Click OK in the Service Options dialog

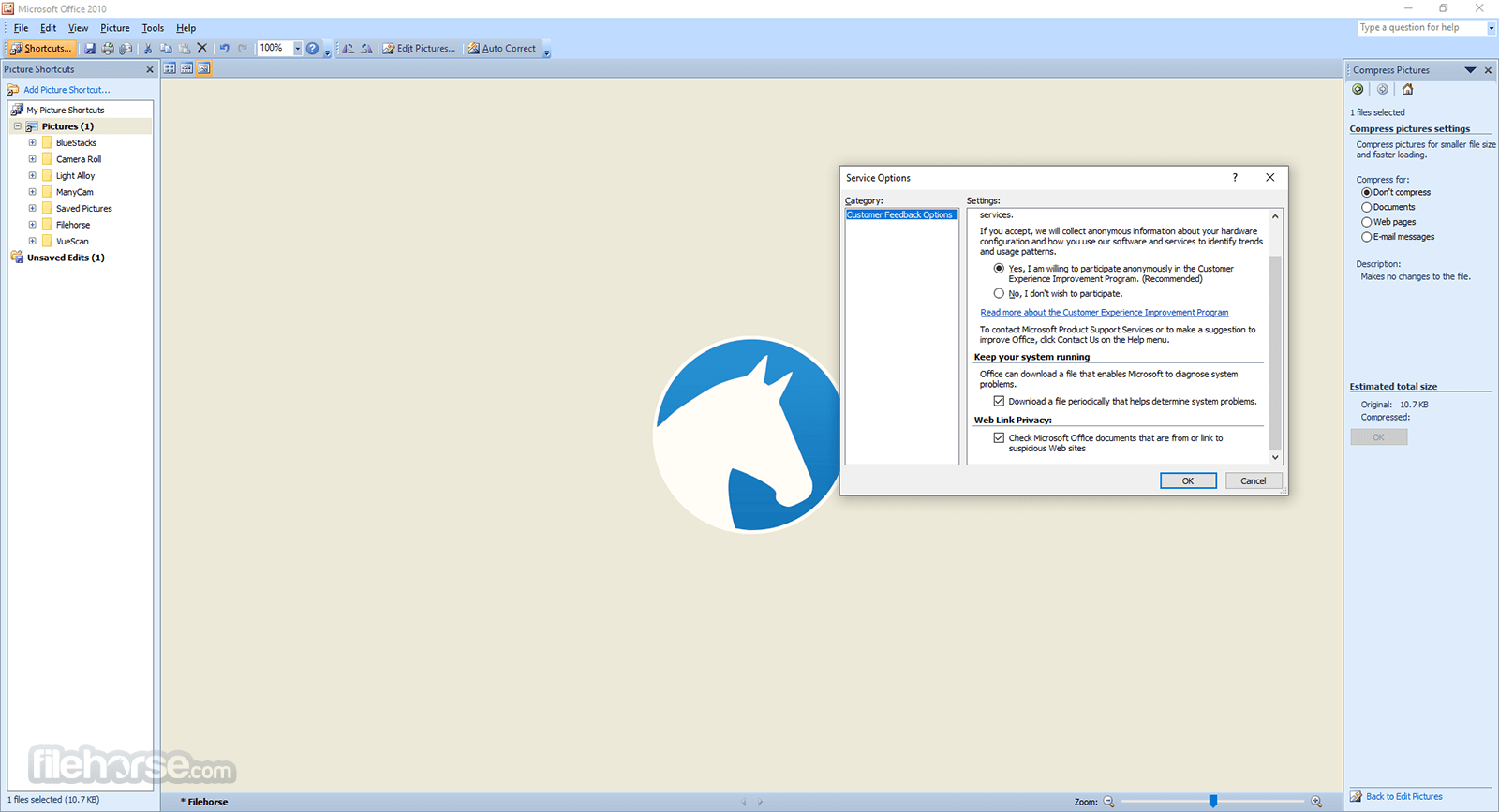pos(1188,481)
